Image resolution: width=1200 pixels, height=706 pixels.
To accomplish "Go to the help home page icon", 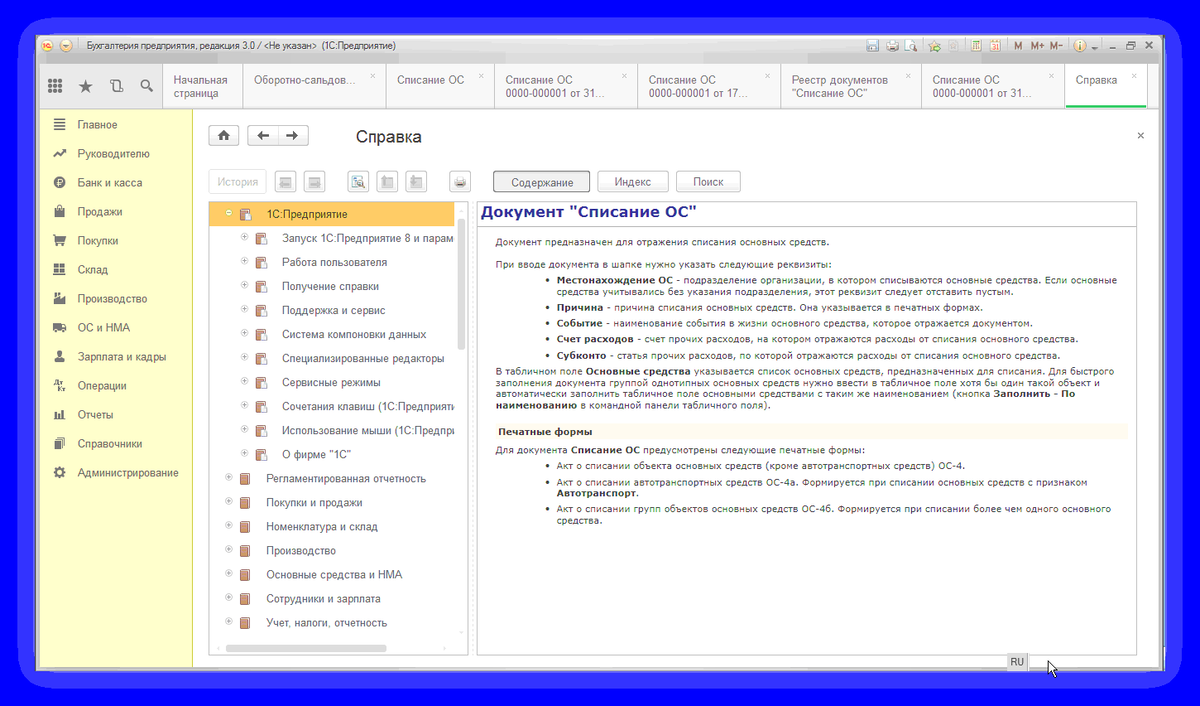I will [224, 136].
